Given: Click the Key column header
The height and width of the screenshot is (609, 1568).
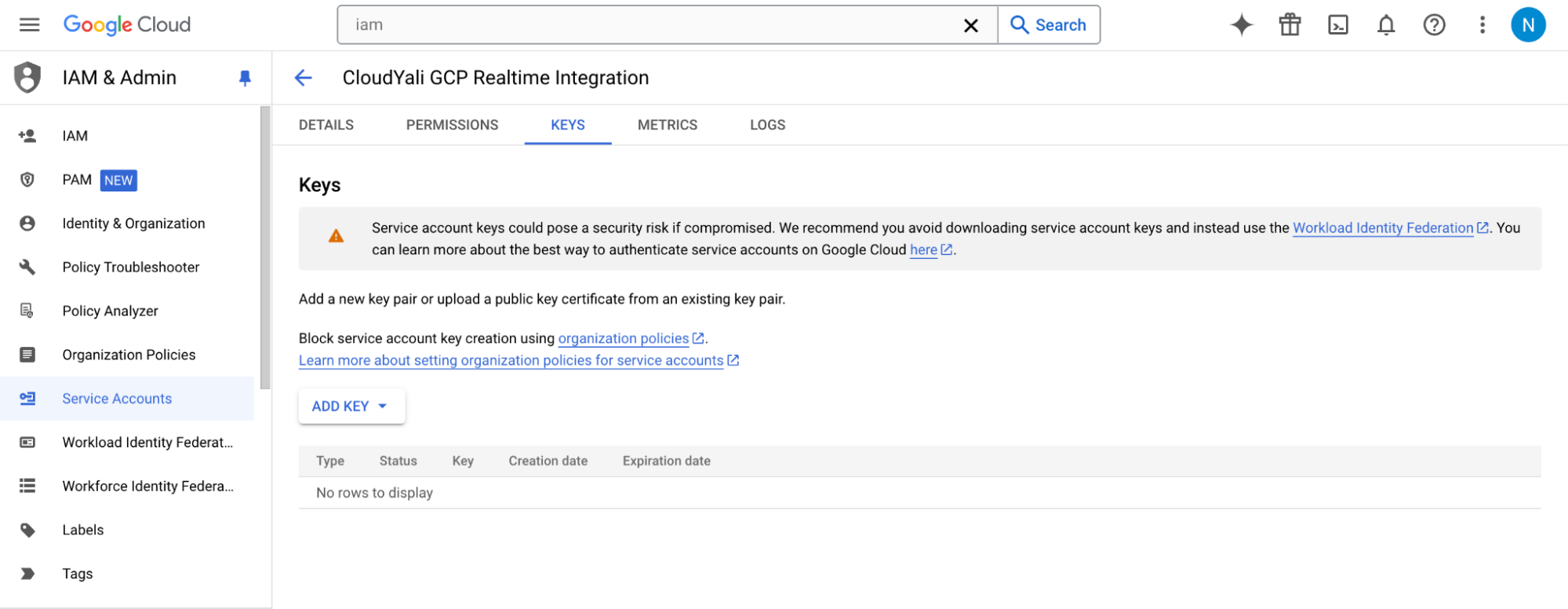Looking at the screenshot, I should [463, 461].
